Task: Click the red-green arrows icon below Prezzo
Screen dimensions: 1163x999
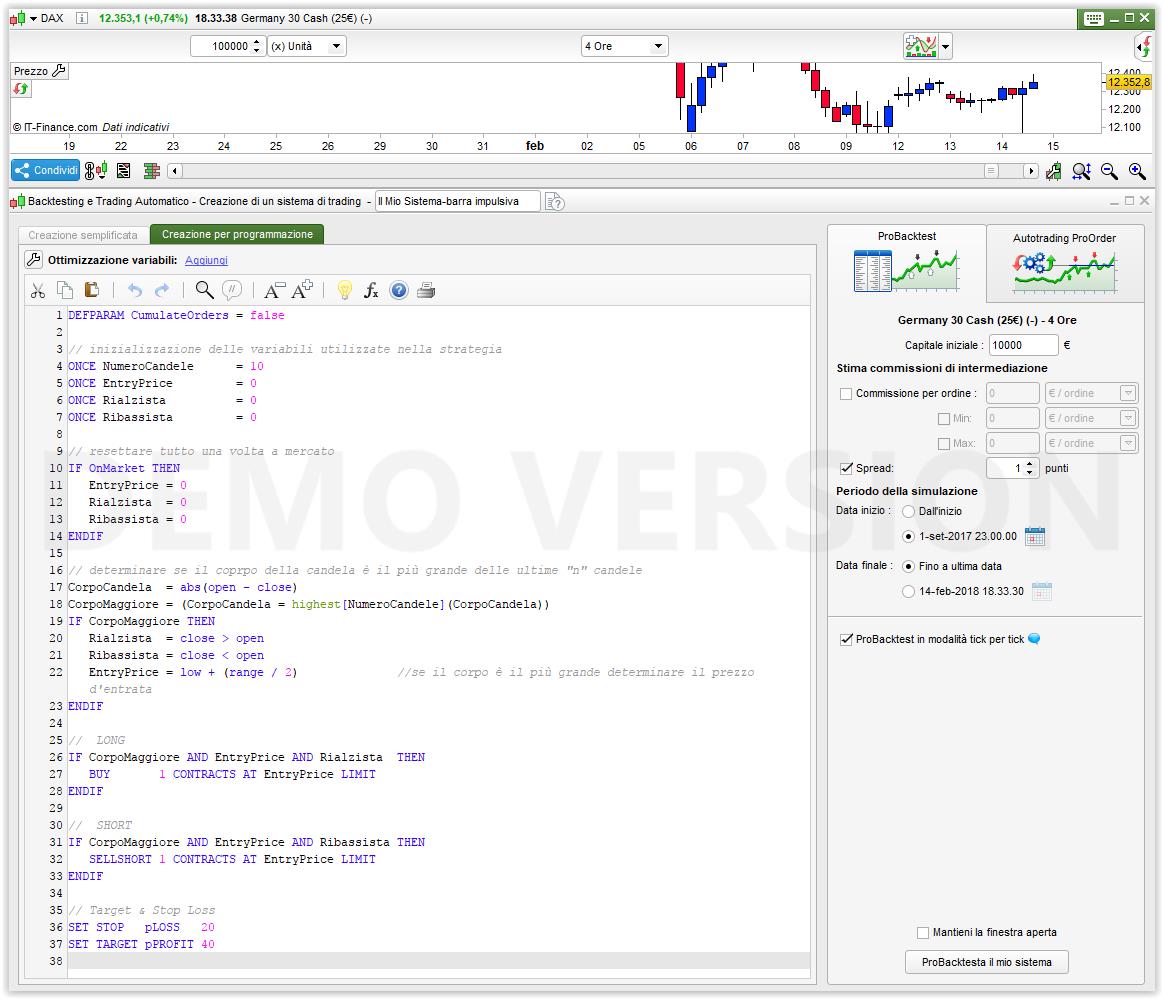Action: point(21,89)
